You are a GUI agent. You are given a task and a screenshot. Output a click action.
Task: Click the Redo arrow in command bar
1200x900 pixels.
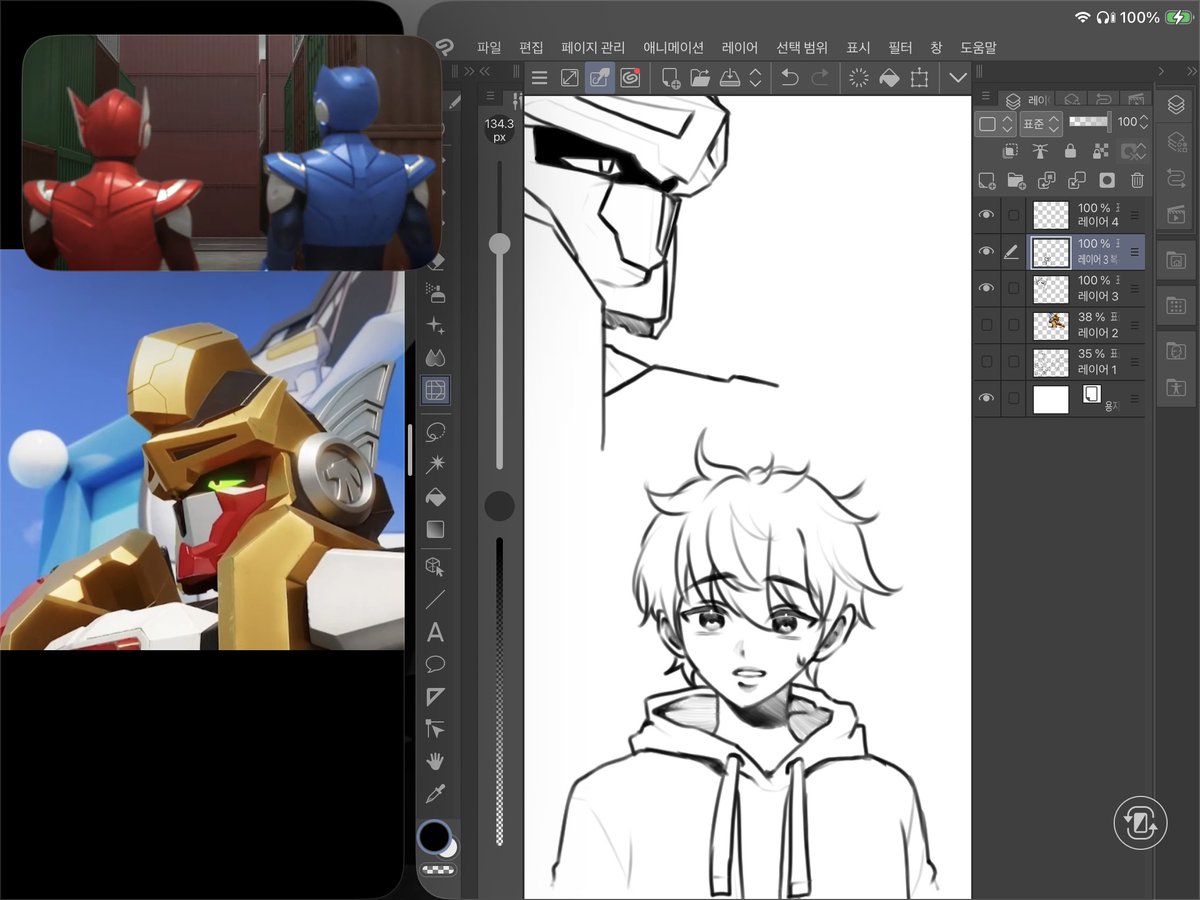pos(820,78)
